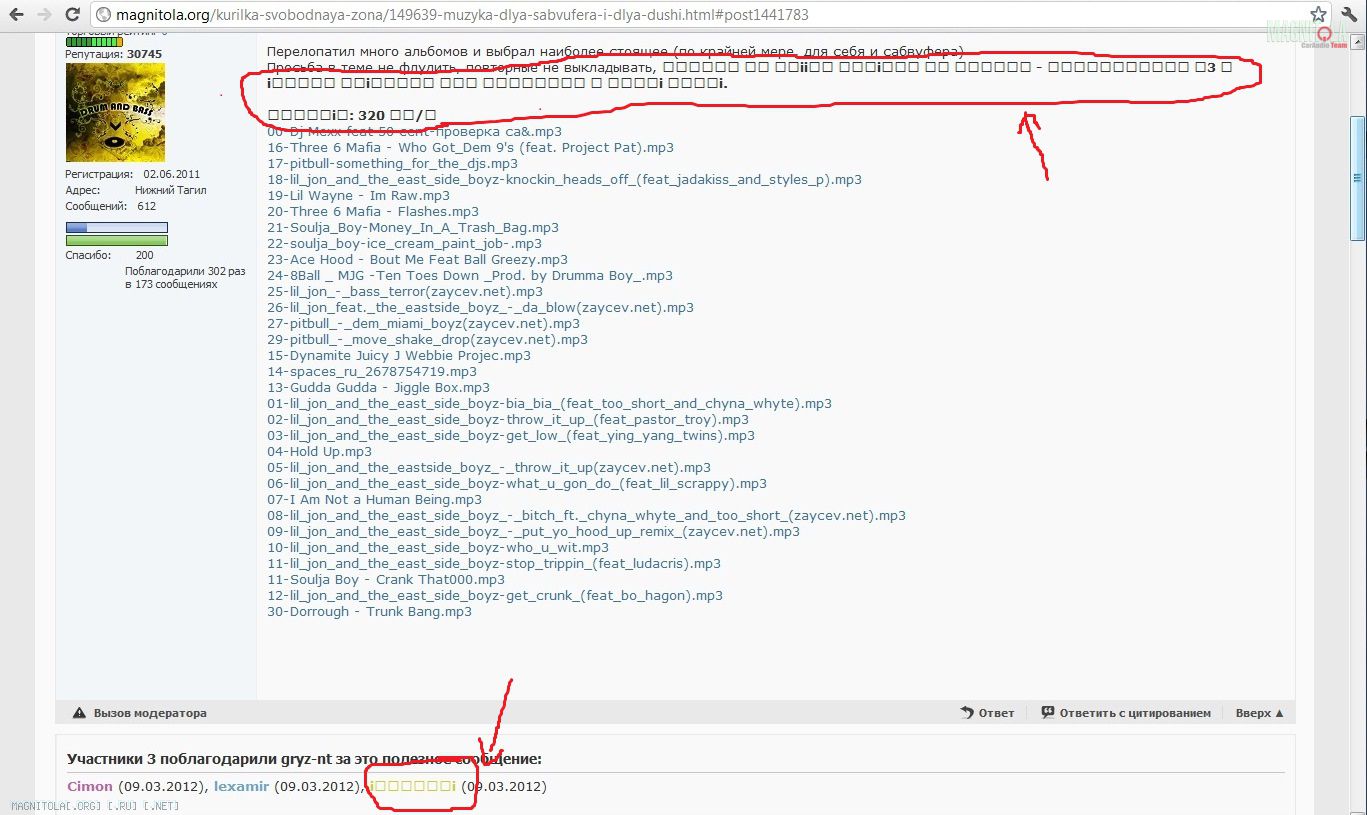Select '30-Dorrough - Trunk Bang.mp3' line
This screenshot has width=1367, height=815.
pyautogui.click(x=369, y=612)
